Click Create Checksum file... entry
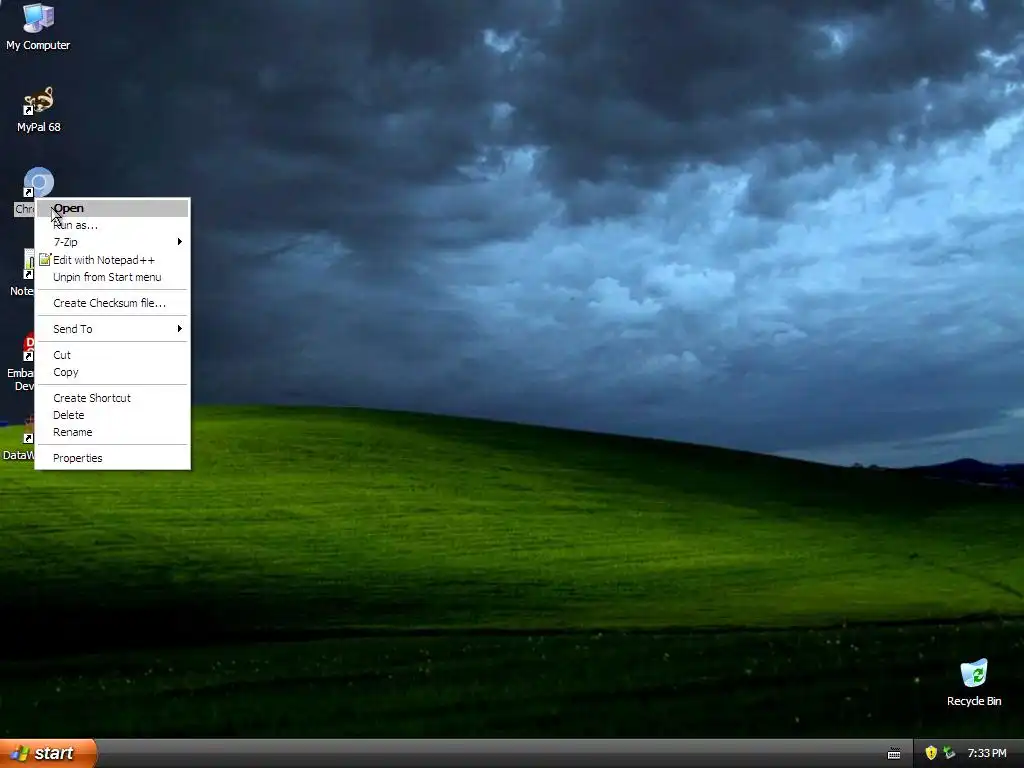1024x768 pixels. (x=112, y=303)
